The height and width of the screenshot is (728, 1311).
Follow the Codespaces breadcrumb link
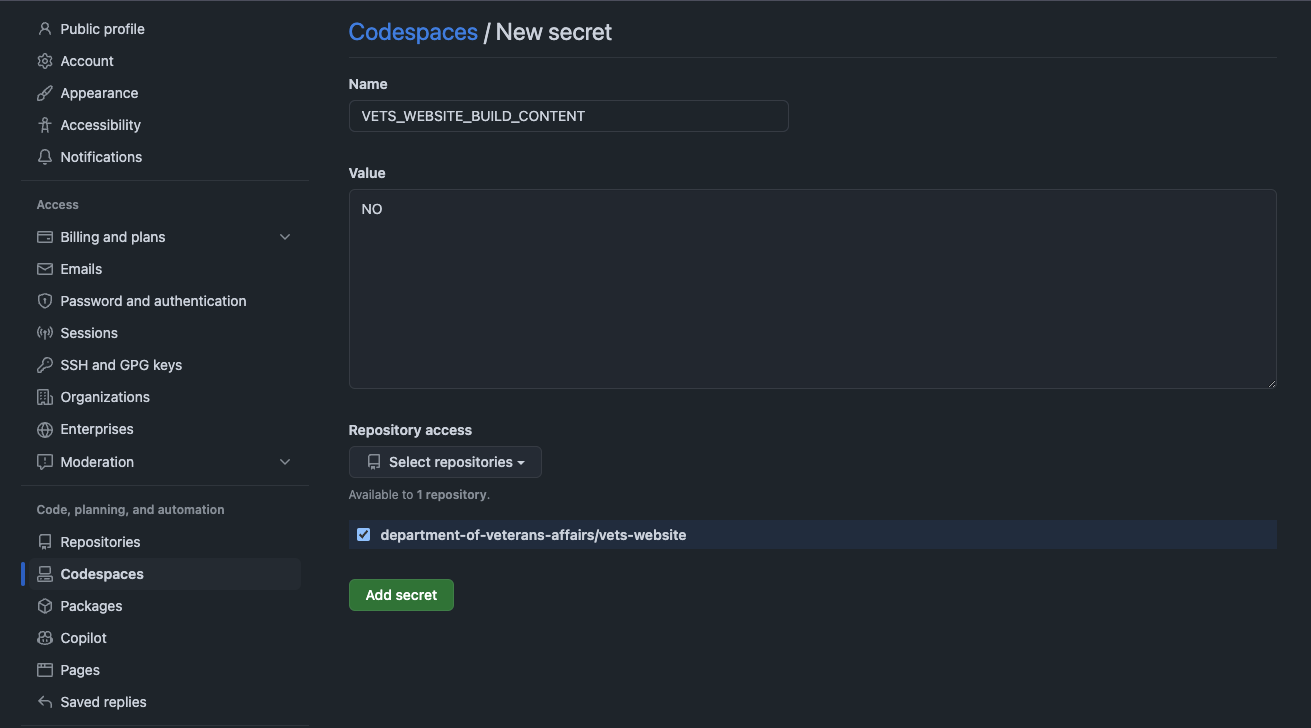pyautogui.click(x=413, y=32)
